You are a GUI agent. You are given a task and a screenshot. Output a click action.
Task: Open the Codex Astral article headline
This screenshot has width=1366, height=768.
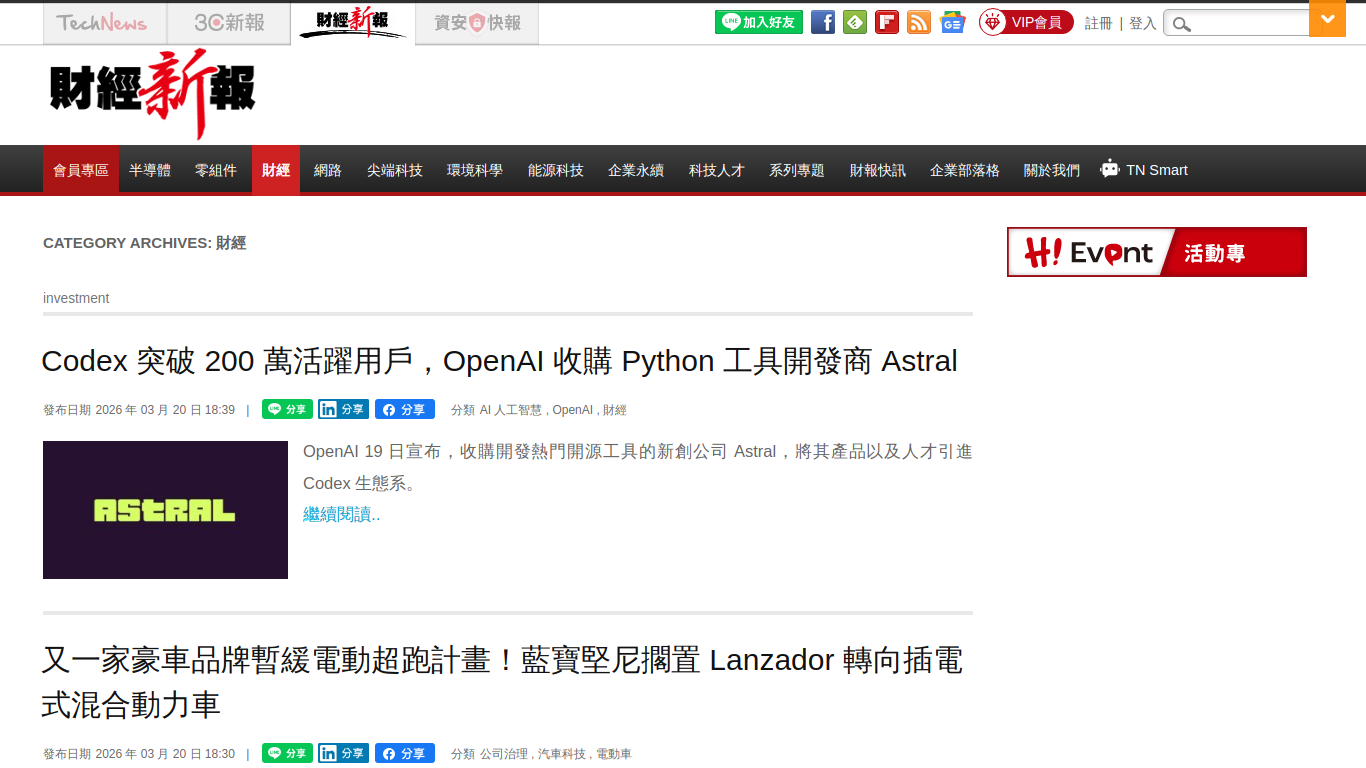(x=500, y=361)
